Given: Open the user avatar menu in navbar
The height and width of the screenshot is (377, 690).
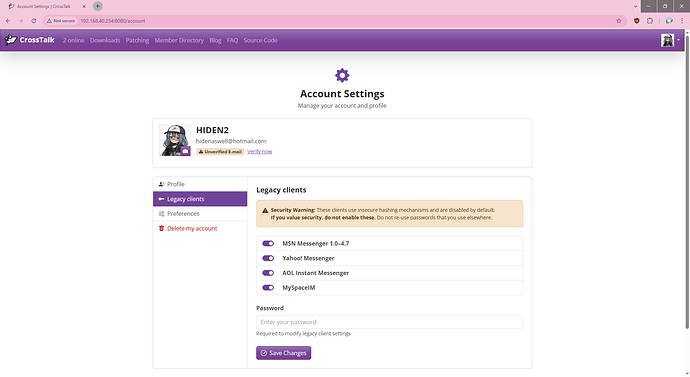Looking at the screenshot, I should (671, 40).
